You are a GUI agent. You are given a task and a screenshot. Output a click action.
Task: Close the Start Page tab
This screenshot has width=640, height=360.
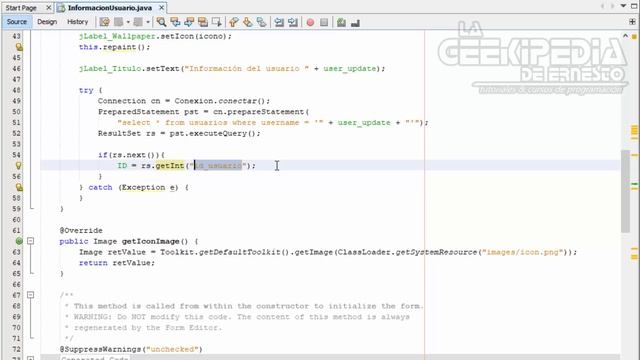[49, 8]
